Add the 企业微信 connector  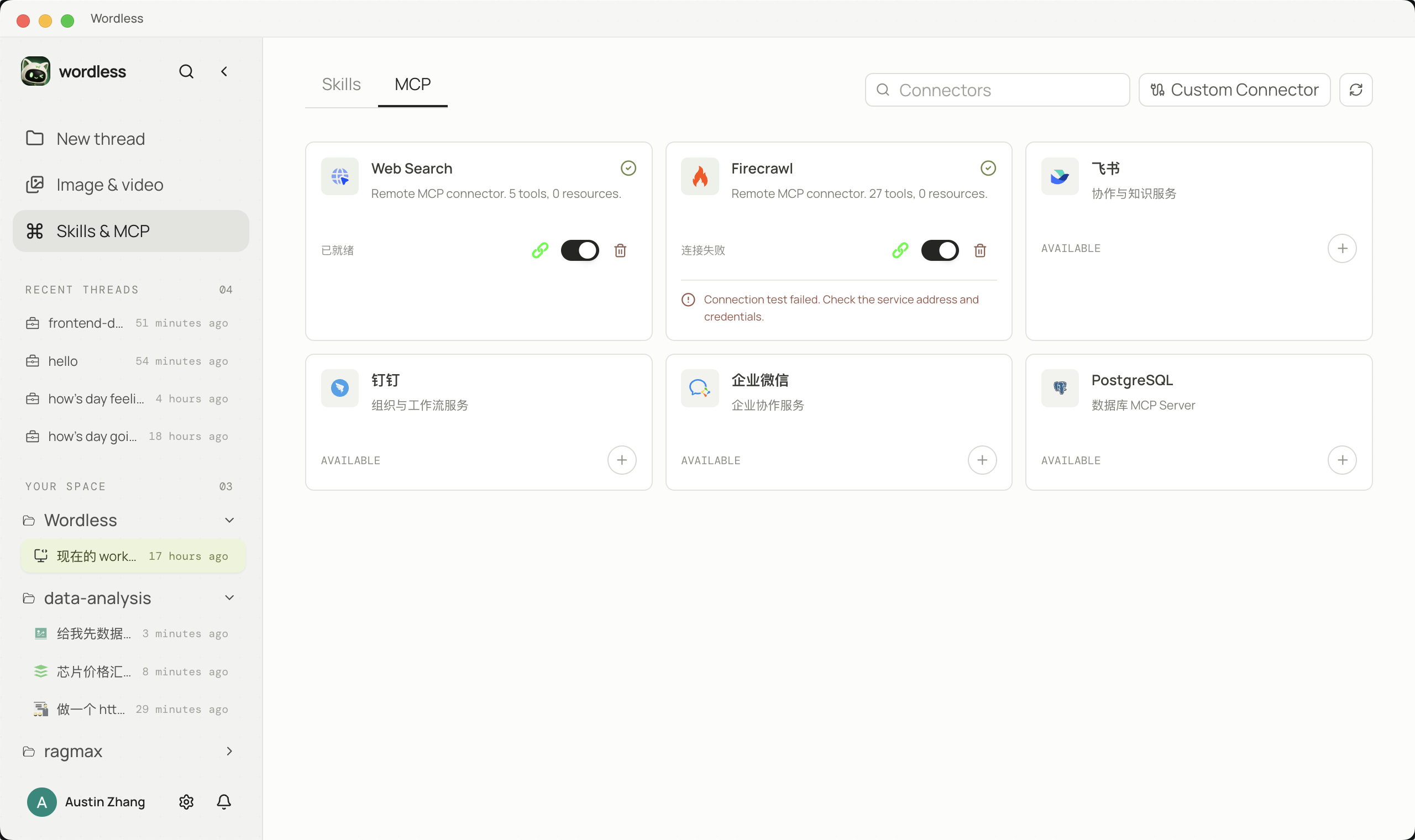(x=982, y=460)
